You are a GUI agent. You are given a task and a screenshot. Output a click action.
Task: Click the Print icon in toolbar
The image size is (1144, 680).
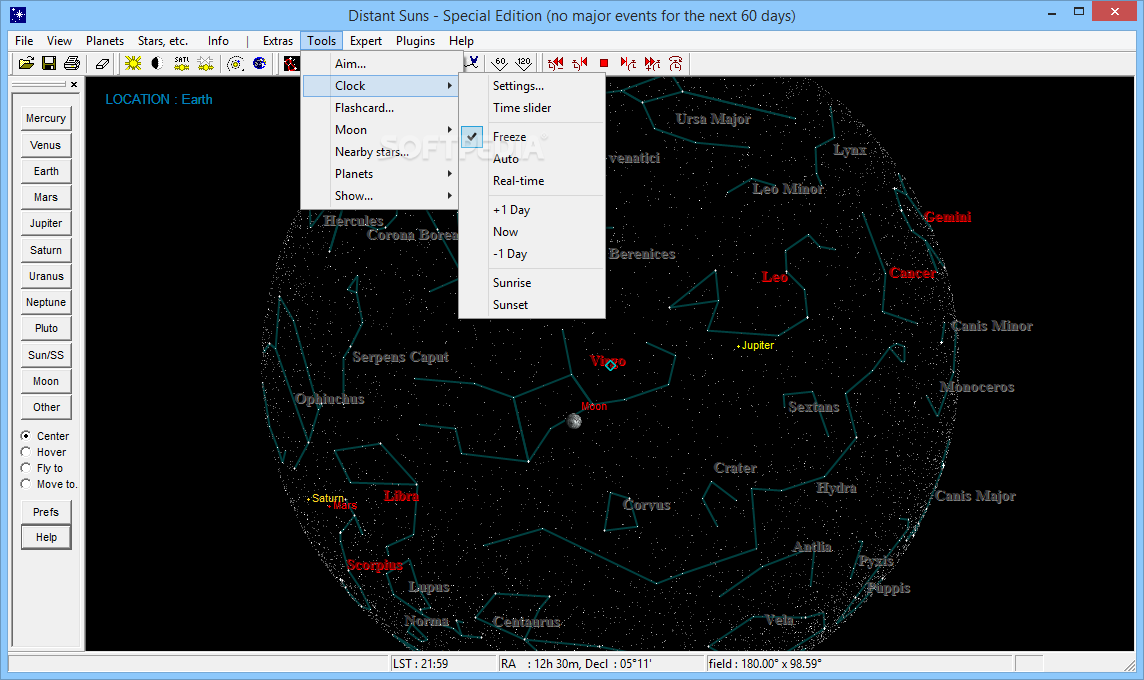coord(72,63)
